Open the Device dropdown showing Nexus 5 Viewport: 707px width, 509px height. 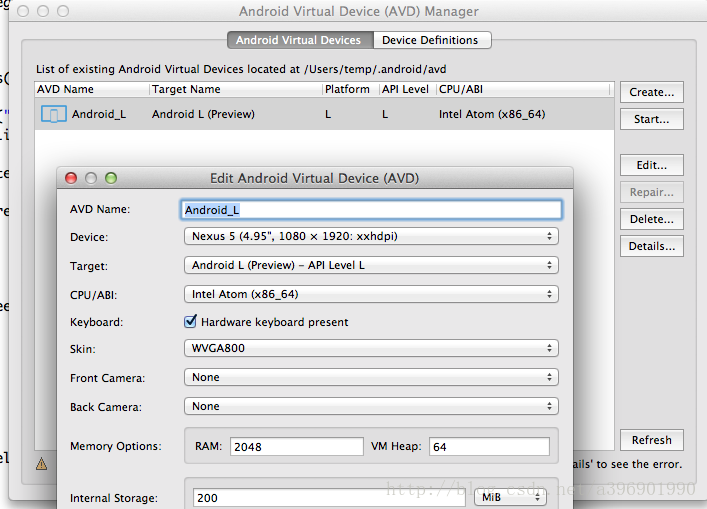pyautogui.click(x=371, y=236)
